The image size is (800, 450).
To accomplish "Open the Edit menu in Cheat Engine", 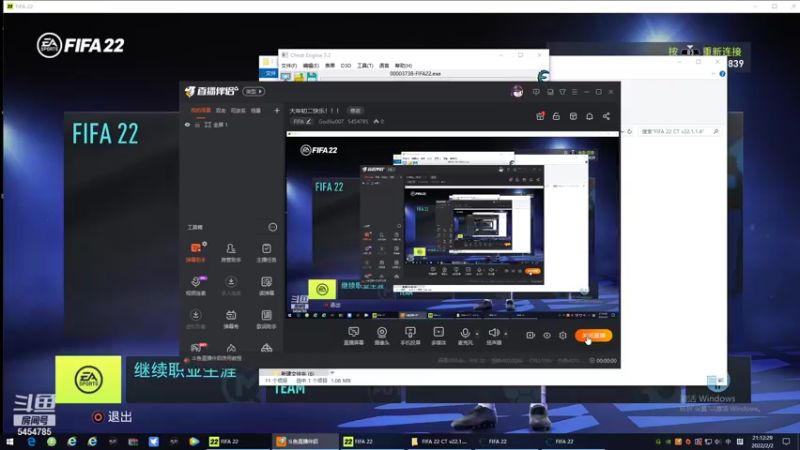I will tap(311, 65).
